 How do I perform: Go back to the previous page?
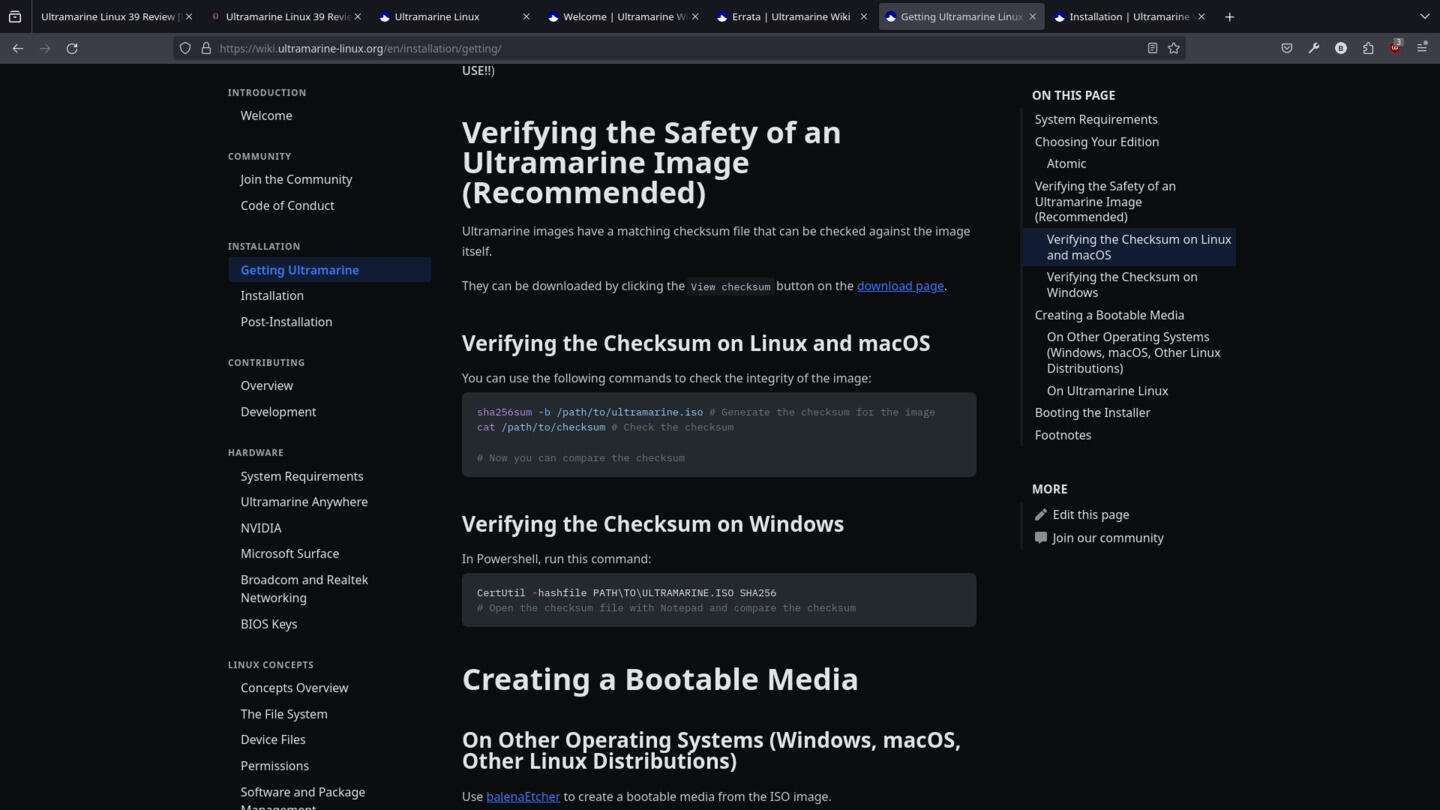coord(18,48)
